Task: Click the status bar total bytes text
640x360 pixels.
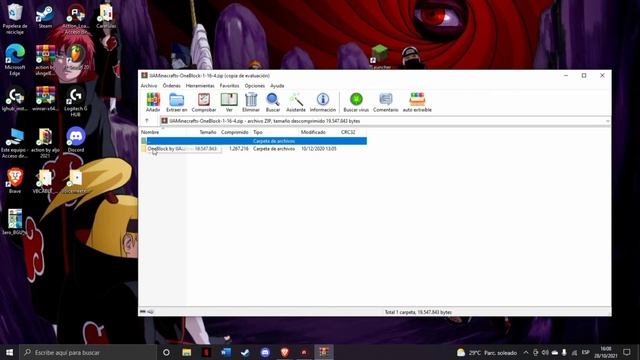Action: pos(418,312)
